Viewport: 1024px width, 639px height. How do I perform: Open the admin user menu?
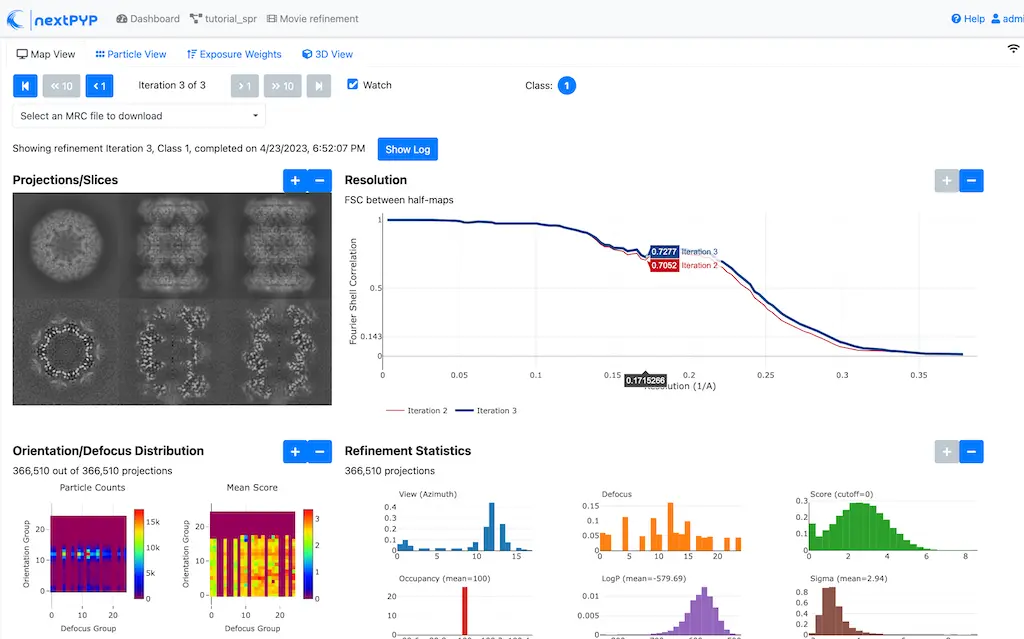[1005, 19]
